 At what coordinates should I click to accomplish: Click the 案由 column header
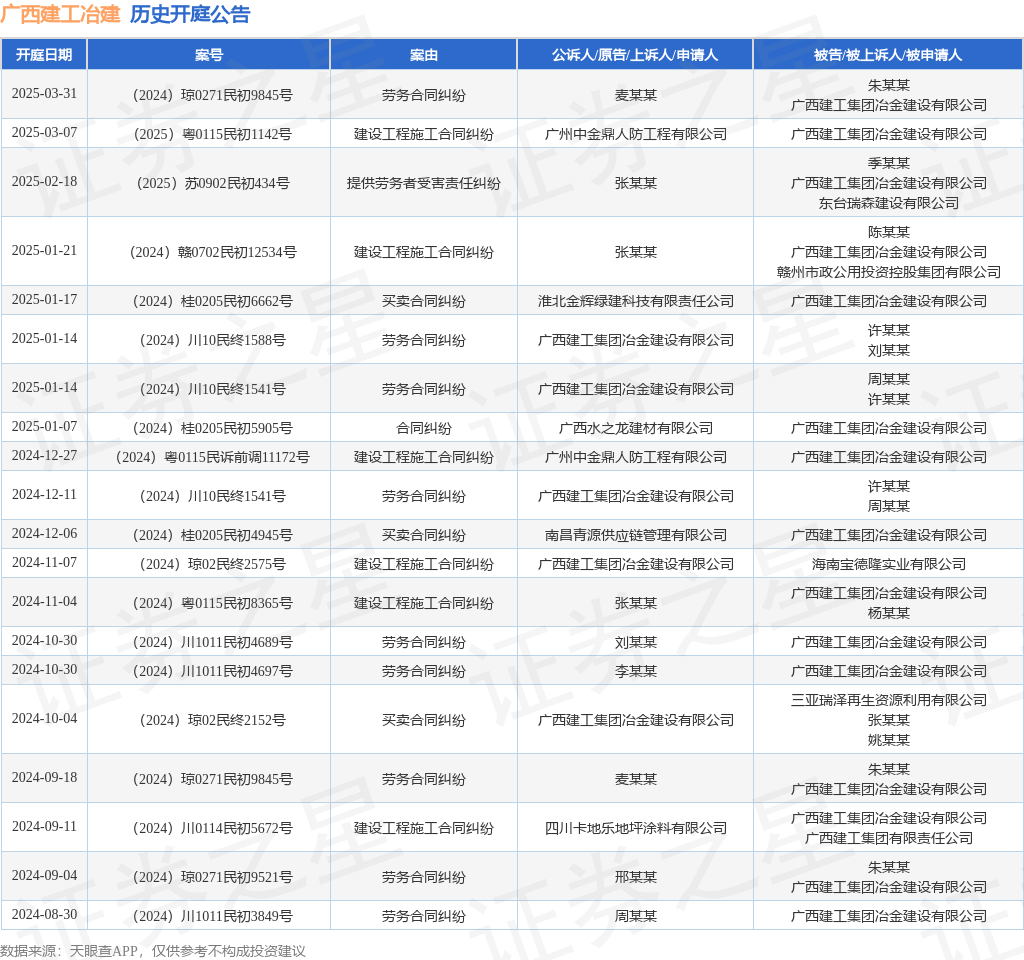click(424, 55)
